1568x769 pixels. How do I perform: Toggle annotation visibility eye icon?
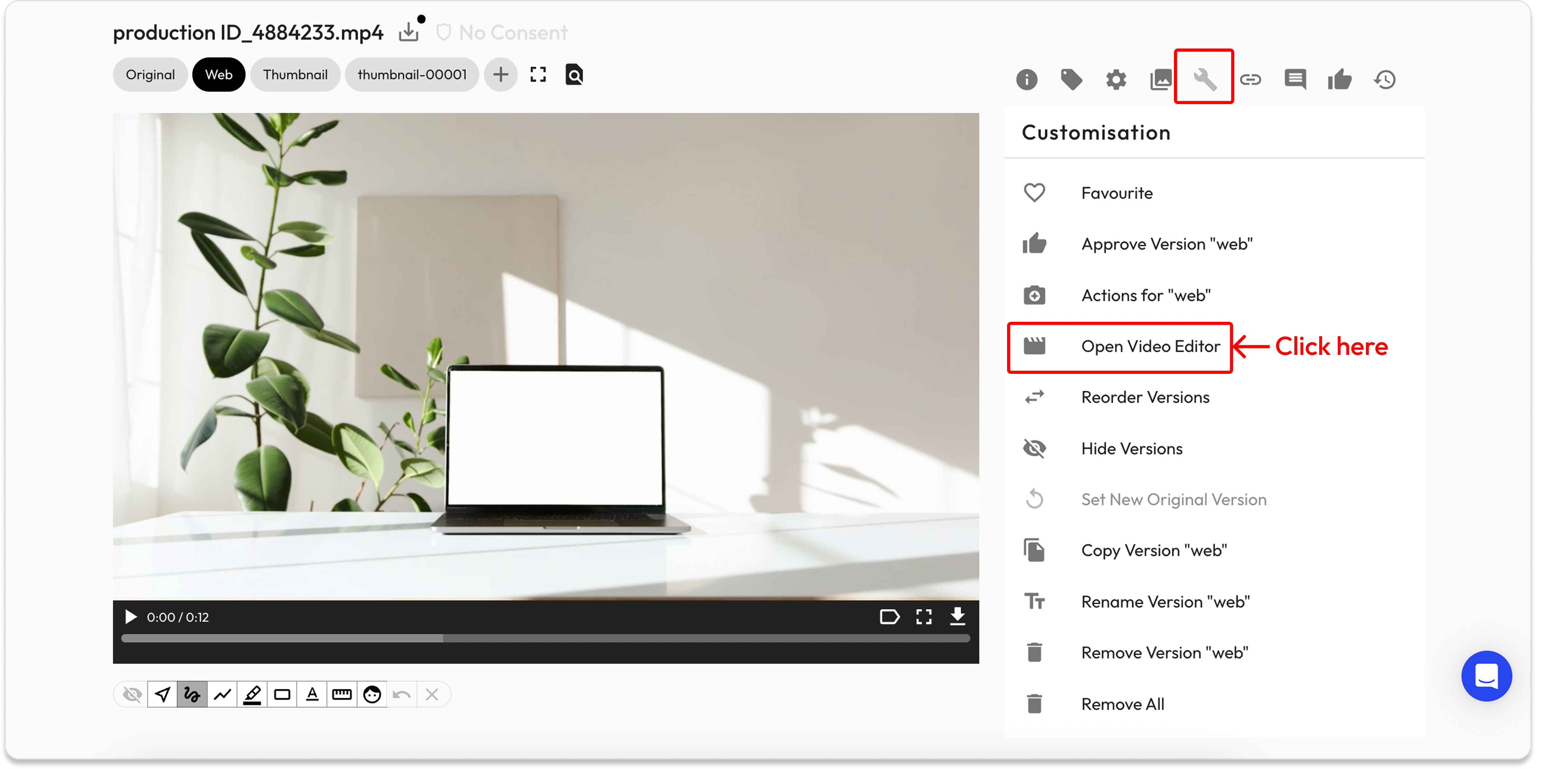[132, 694]
